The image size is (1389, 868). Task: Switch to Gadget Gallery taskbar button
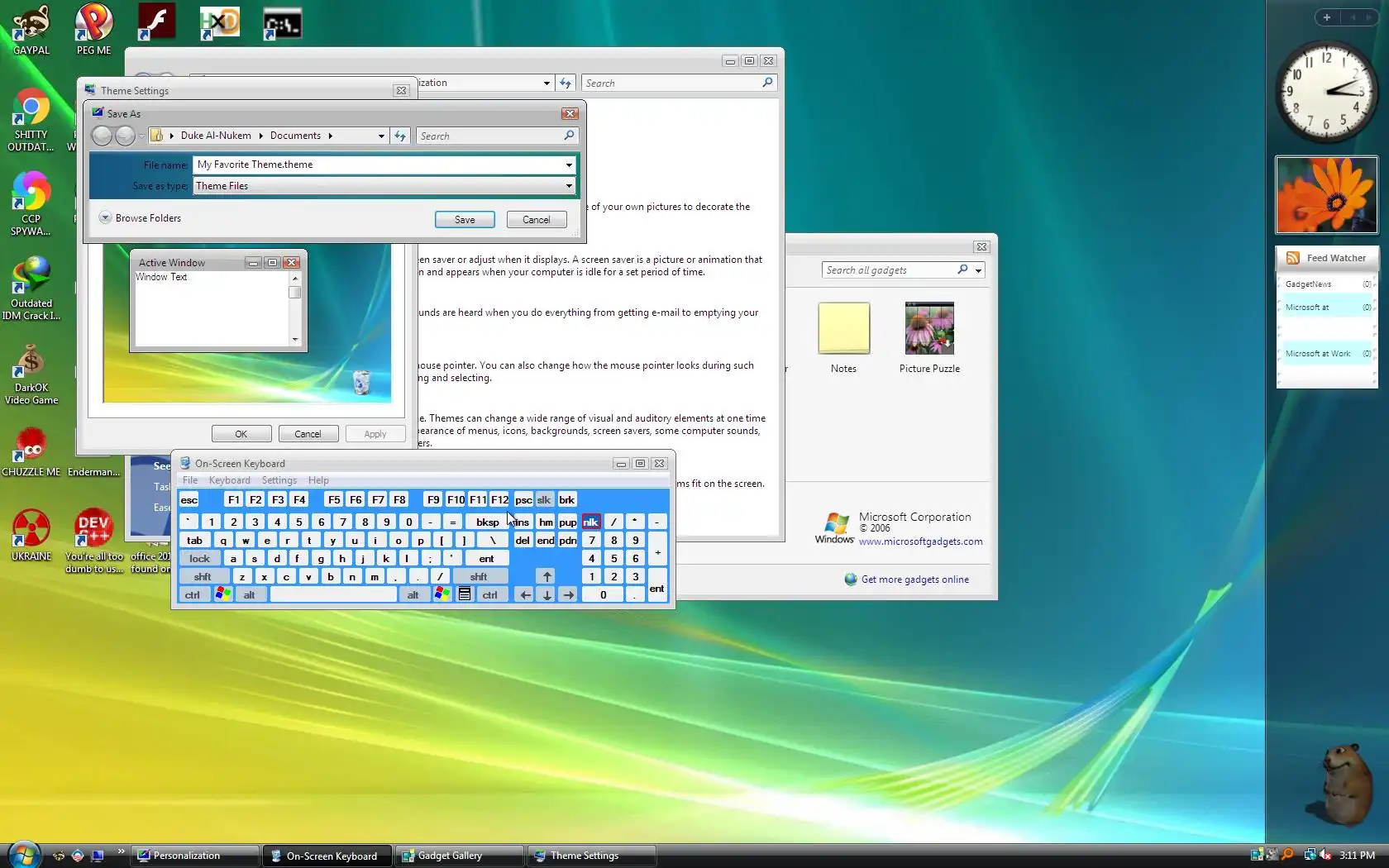[x=460, y=856]
